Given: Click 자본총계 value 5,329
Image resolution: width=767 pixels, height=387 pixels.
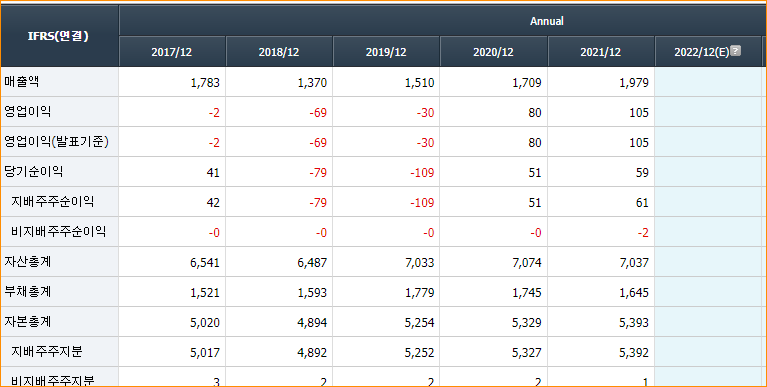Looking at the screenshot, I should pyautogui.click(x=527, y=322).
